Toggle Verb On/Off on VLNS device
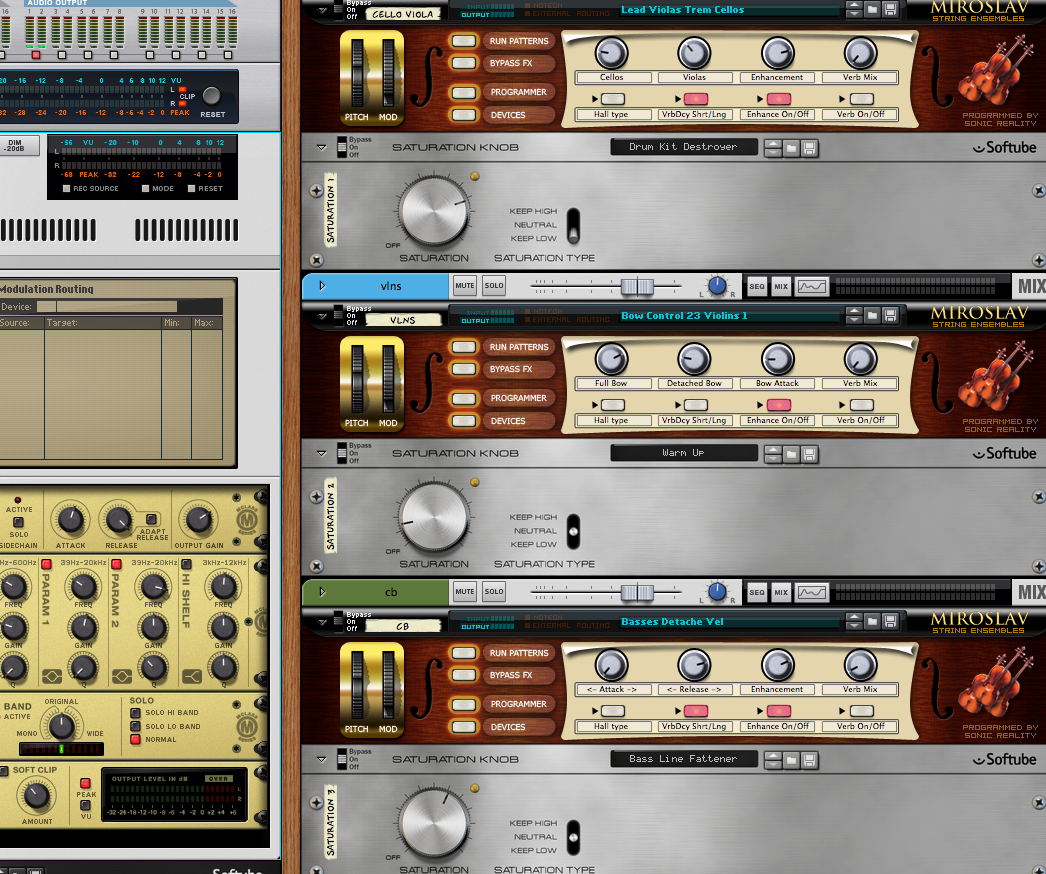Image resolution: width=1046 pixels, height=874 pixels. (x=862, y=405)
